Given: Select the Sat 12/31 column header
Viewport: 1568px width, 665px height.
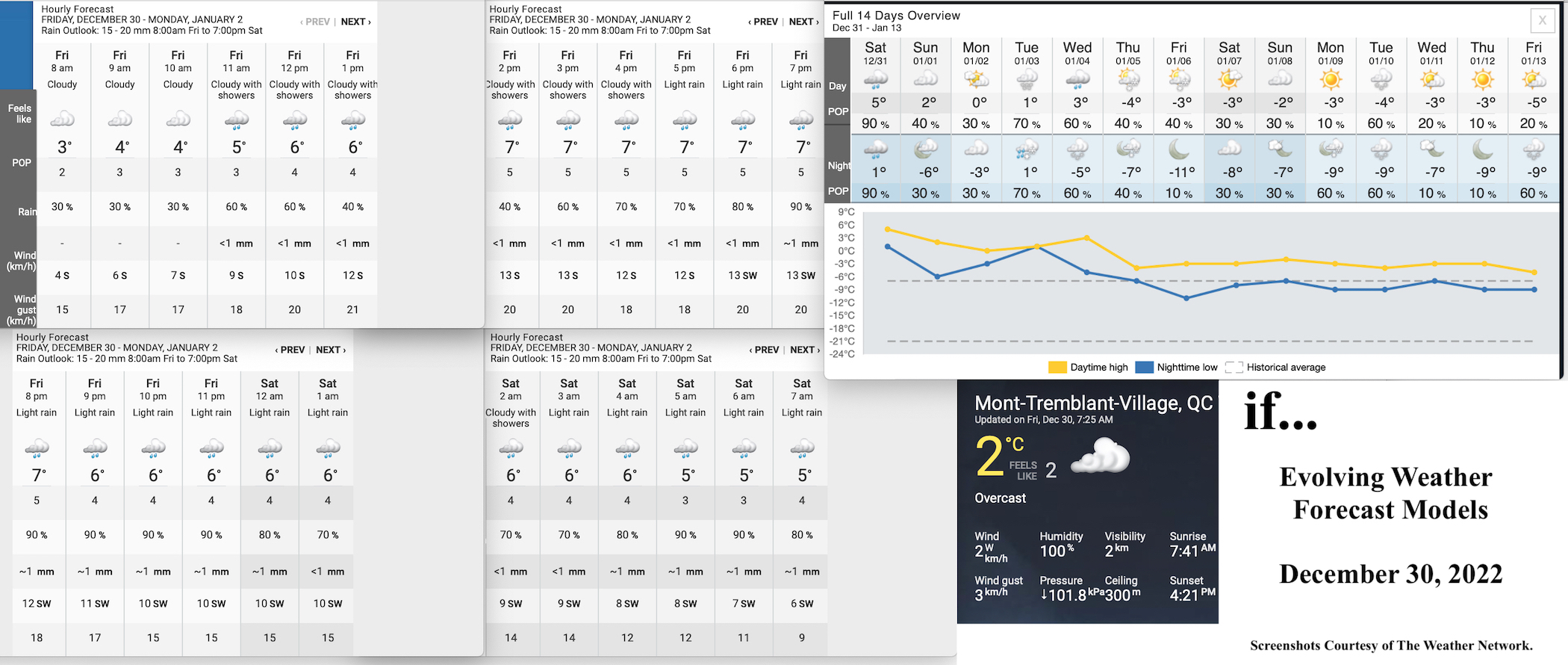Looking at the screenshot, I should (x=876, y=53).
